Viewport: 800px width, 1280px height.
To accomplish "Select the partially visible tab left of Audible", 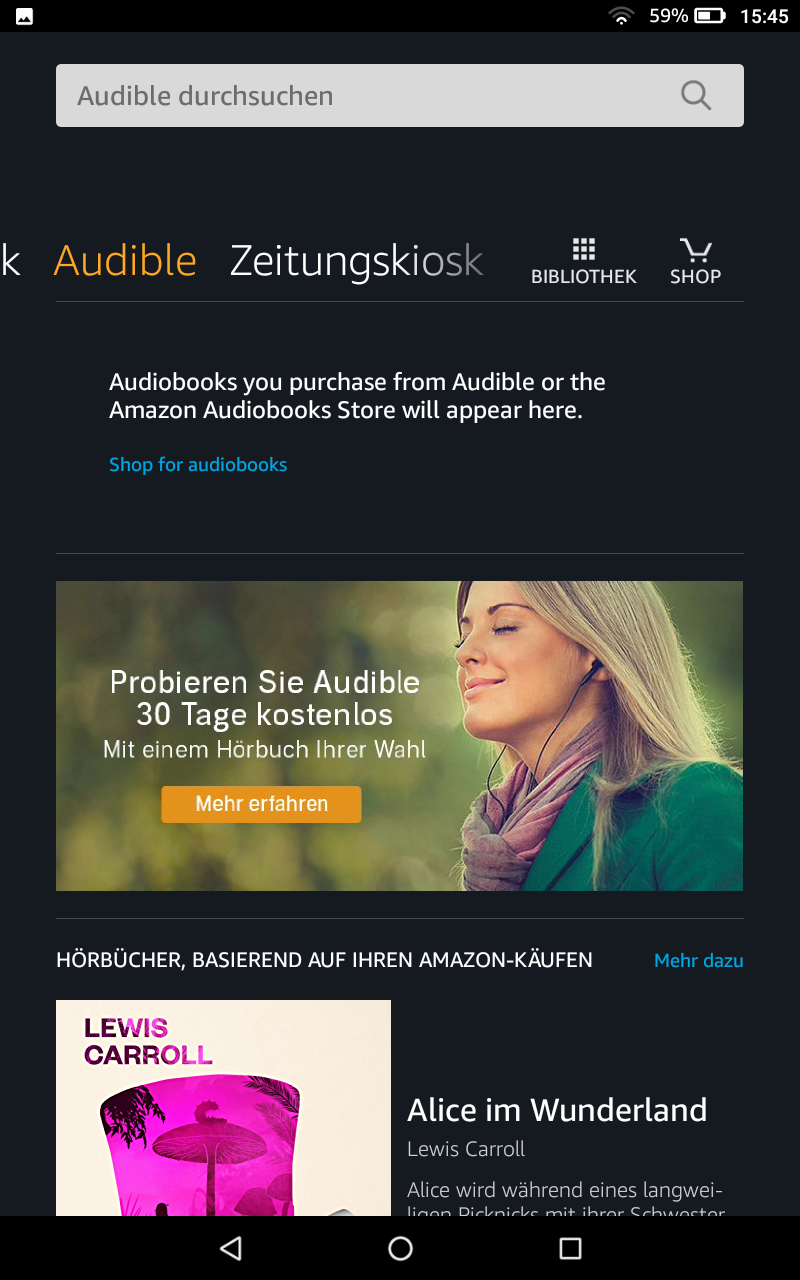I will (x=10, y=260).
